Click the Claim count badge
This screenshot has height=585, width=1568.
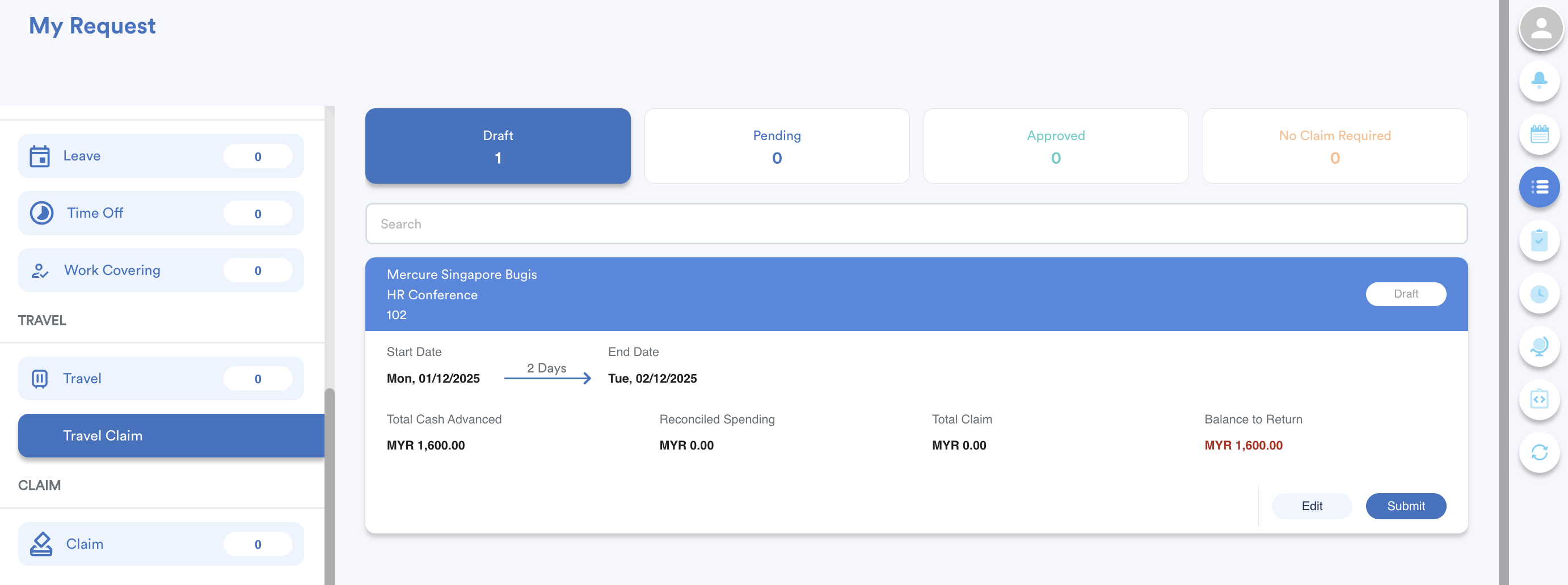tap(258, 544)
